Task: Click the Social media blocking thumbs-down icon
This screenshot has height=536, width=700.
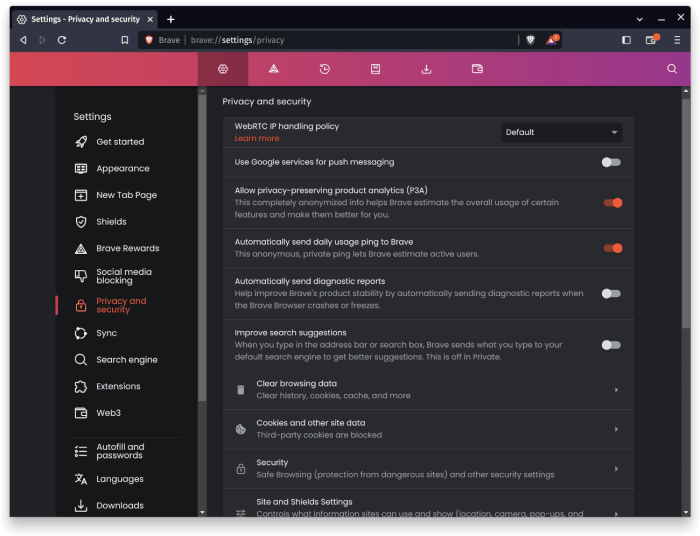Action: [x=81, y=276]
